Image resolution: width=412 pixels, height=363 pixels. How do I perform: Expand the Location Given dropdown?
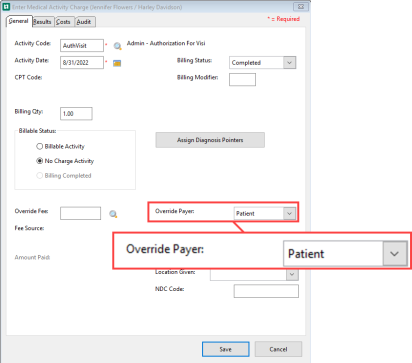click(292, 274)
